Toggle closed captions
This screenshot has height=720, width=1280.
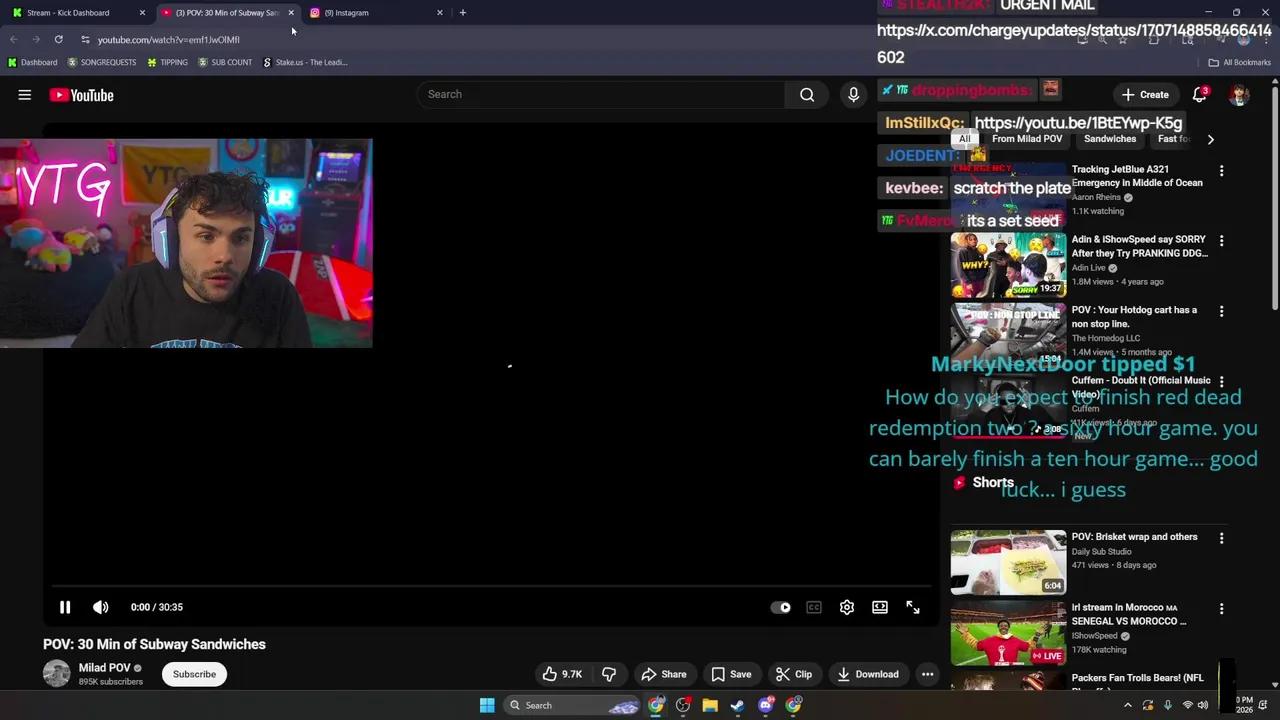tap(814, 607)
